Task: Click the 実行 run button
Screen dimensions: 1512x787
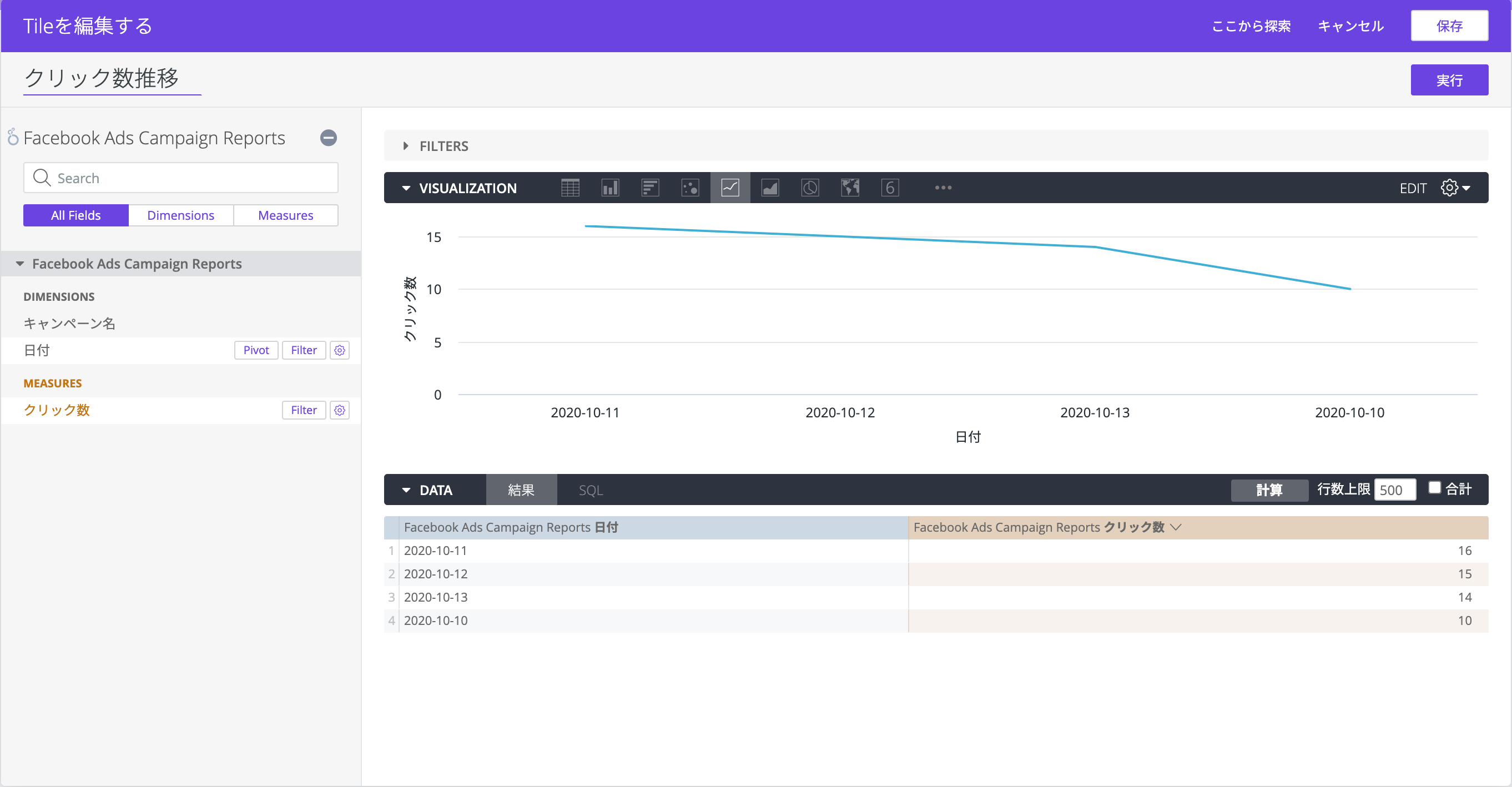Action: [1449, 80]
